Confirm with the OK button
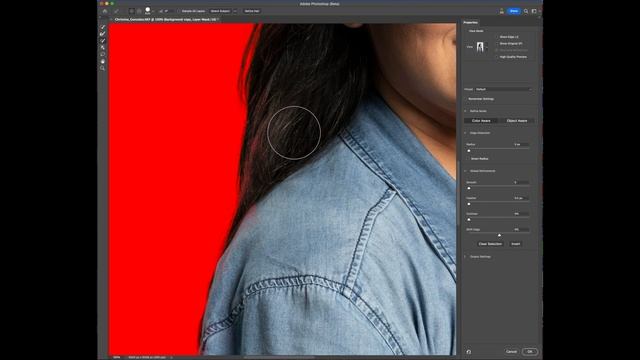The height and width of the screenshot is (360, 640). coord(530,351)
